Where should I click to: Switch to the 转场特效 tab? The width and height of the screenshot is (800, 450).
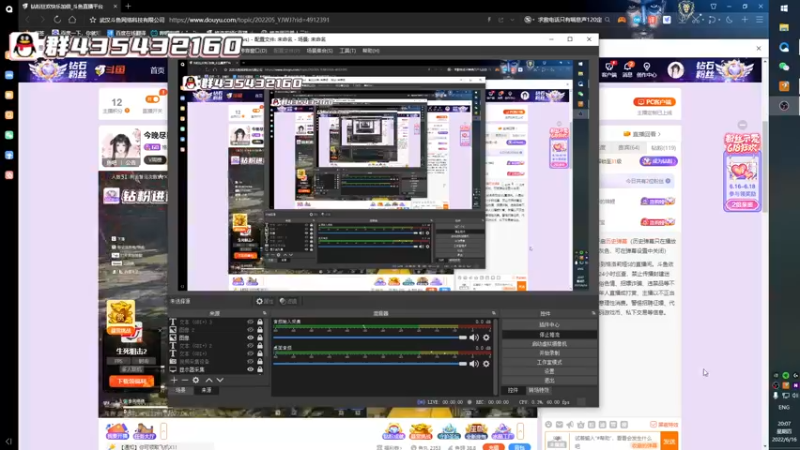tap(539, 390)
